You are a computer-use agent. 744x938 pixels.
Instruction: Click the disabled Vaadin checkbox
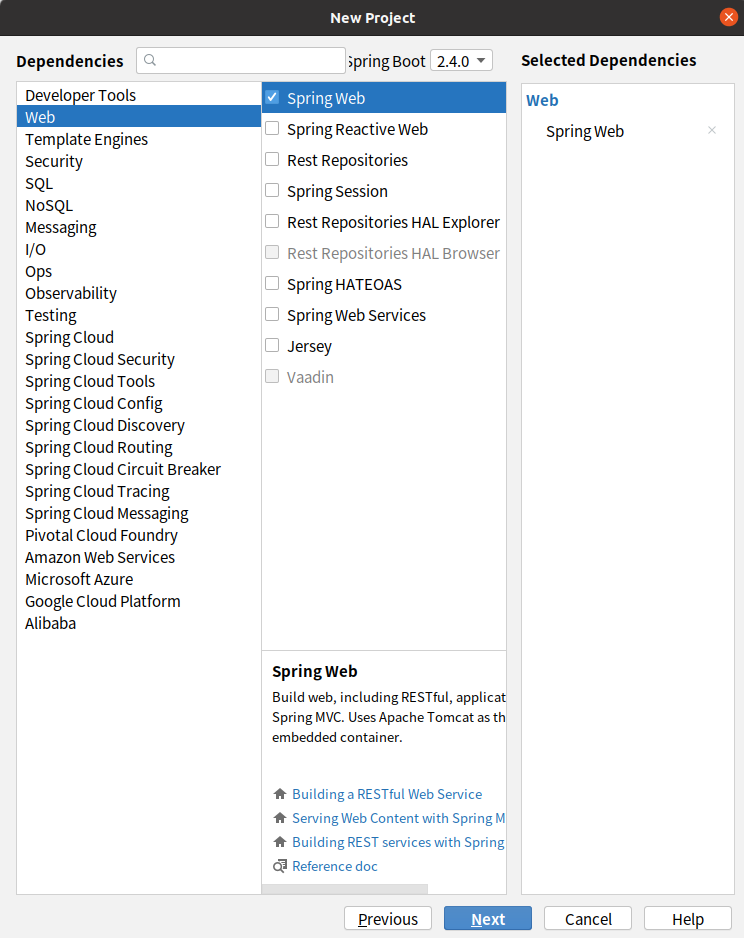point(272,376)
